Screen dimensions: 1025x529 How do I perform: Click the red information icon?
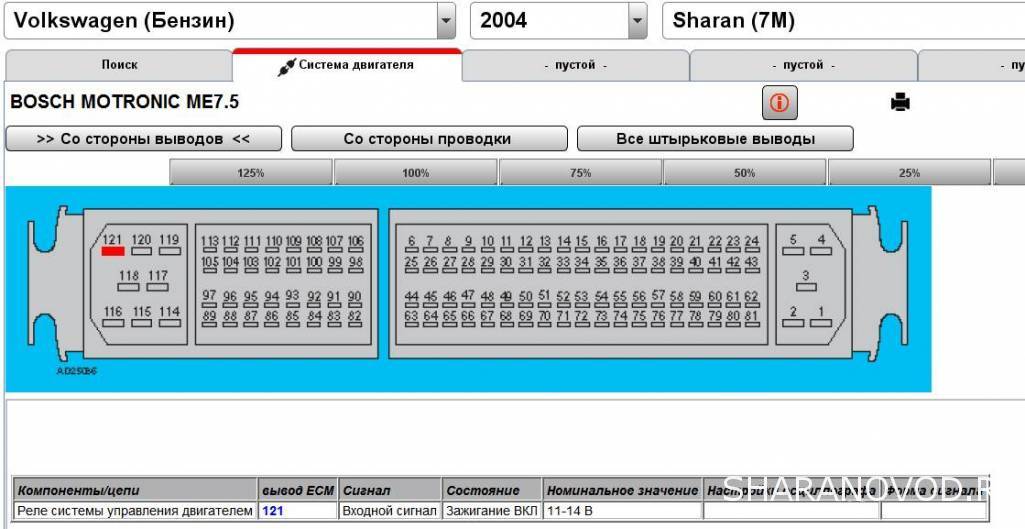click(x=779, y=102)
